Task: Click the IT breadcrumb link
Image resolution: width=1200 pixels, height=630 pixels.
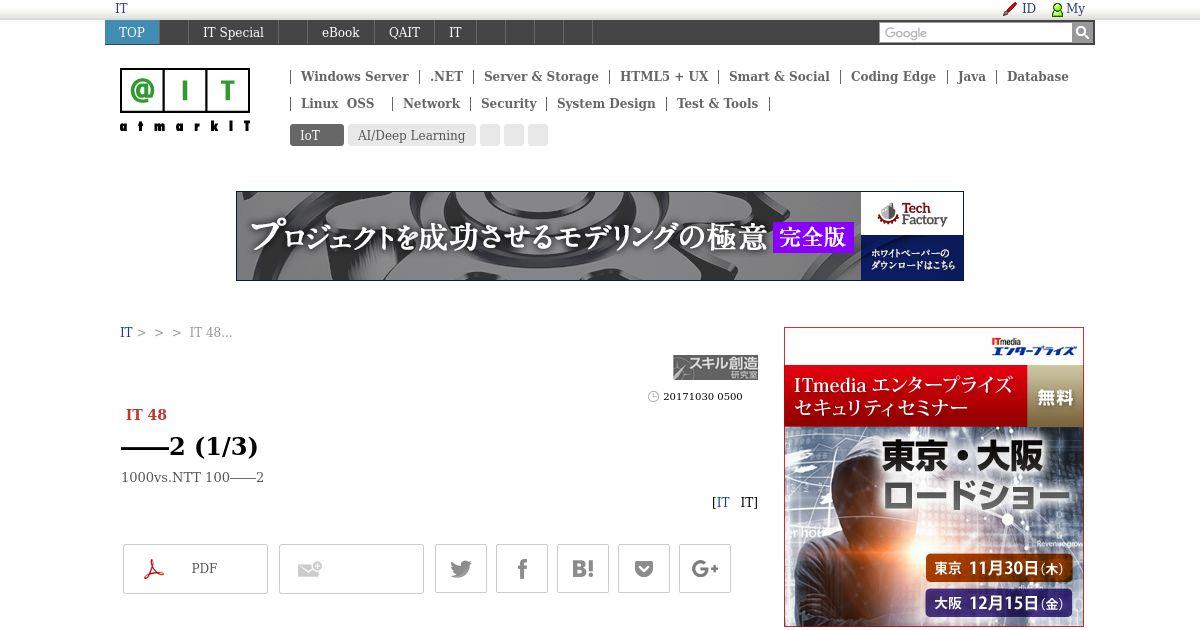Action: pyautogui.click(x=126, y=332)
